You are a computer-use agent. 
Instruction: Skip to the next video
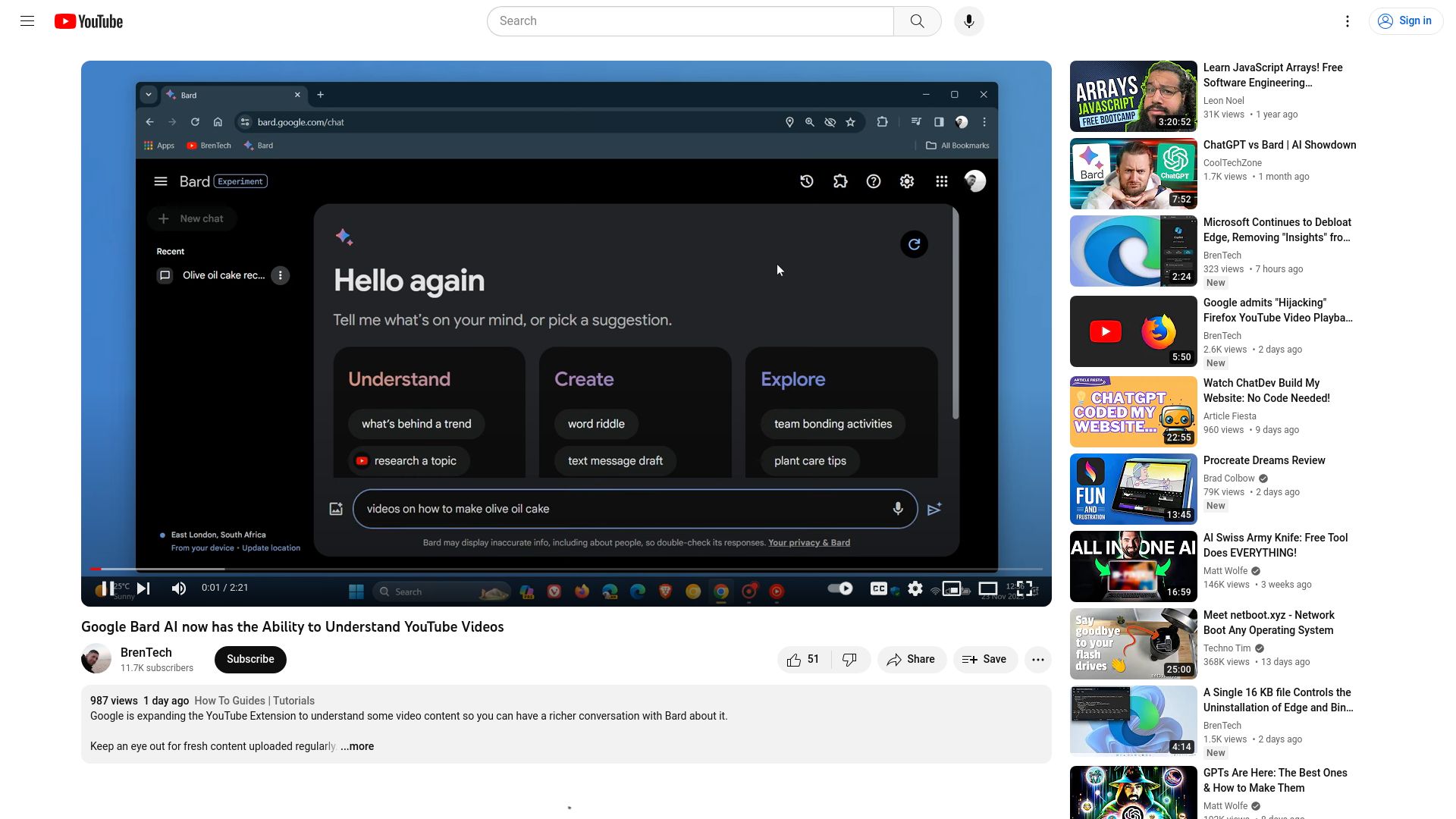pyautogui.click(x=143, y=588)
